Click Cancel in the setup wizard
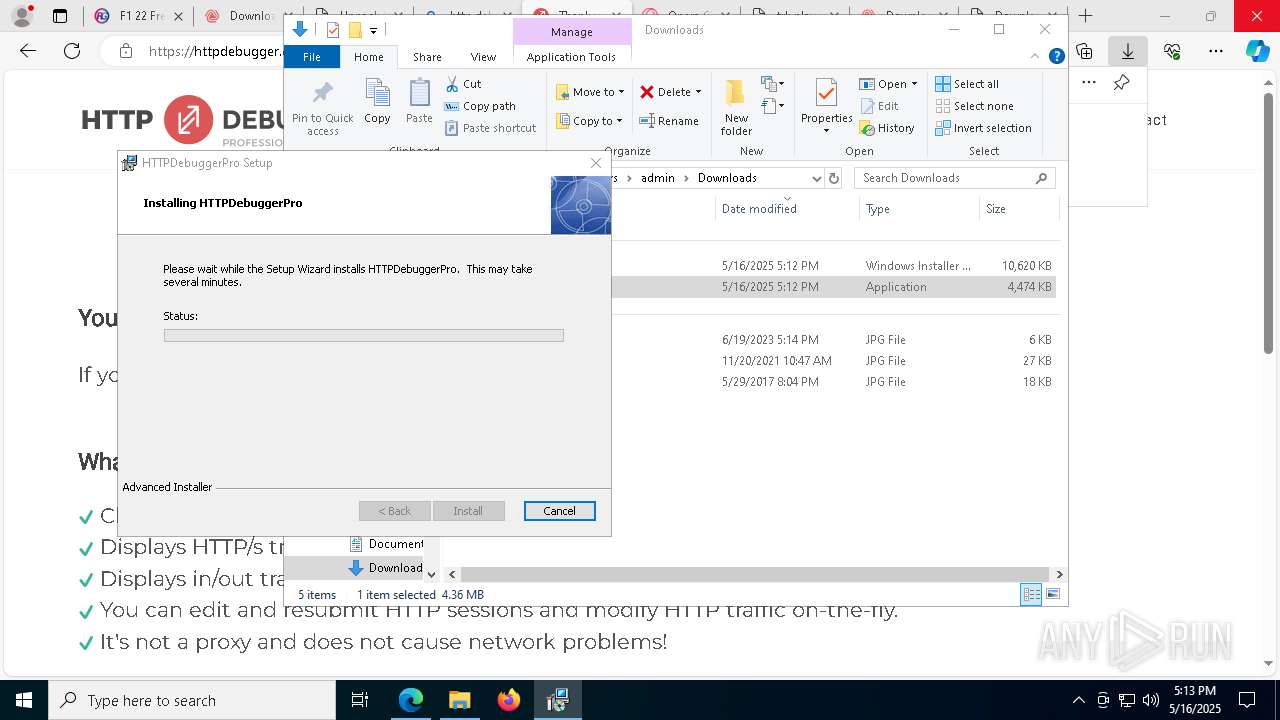 (559, 511)
